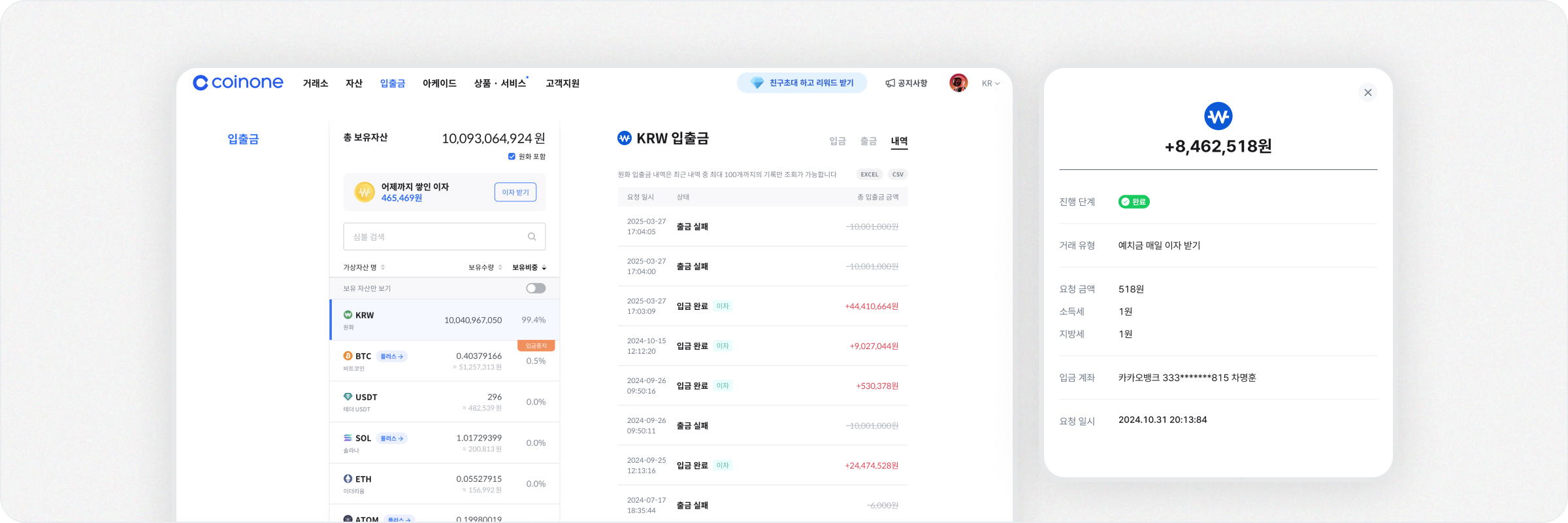
Task: Click the 입금중지 orange badge on BTC
Action: click(536, 345)
